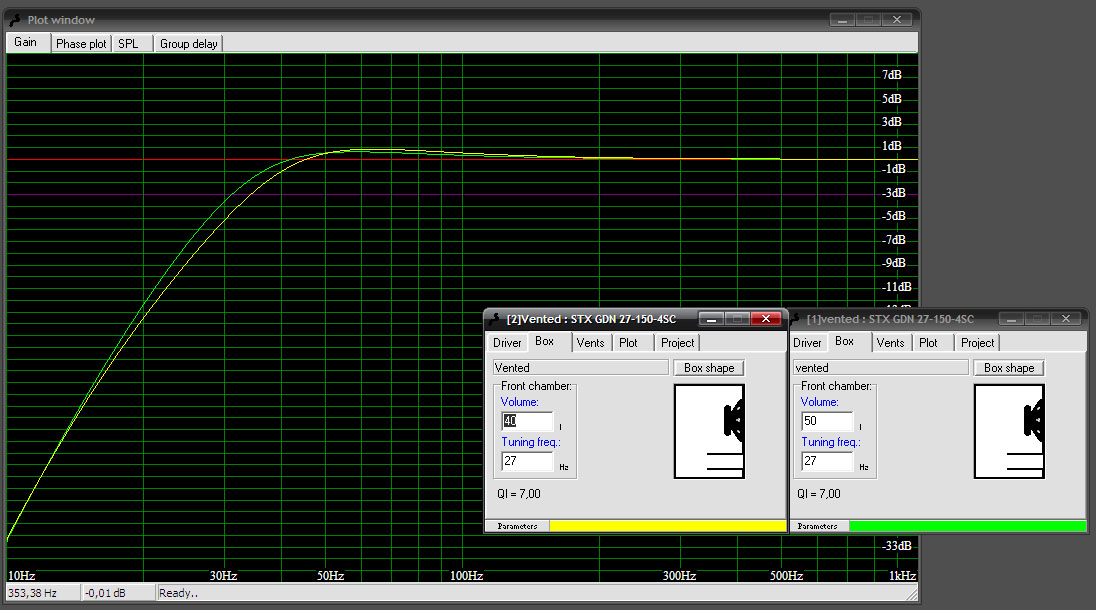Screen dimensions: 1096x610
Task: Select the Group delay tab
Action: pos(188,44)
